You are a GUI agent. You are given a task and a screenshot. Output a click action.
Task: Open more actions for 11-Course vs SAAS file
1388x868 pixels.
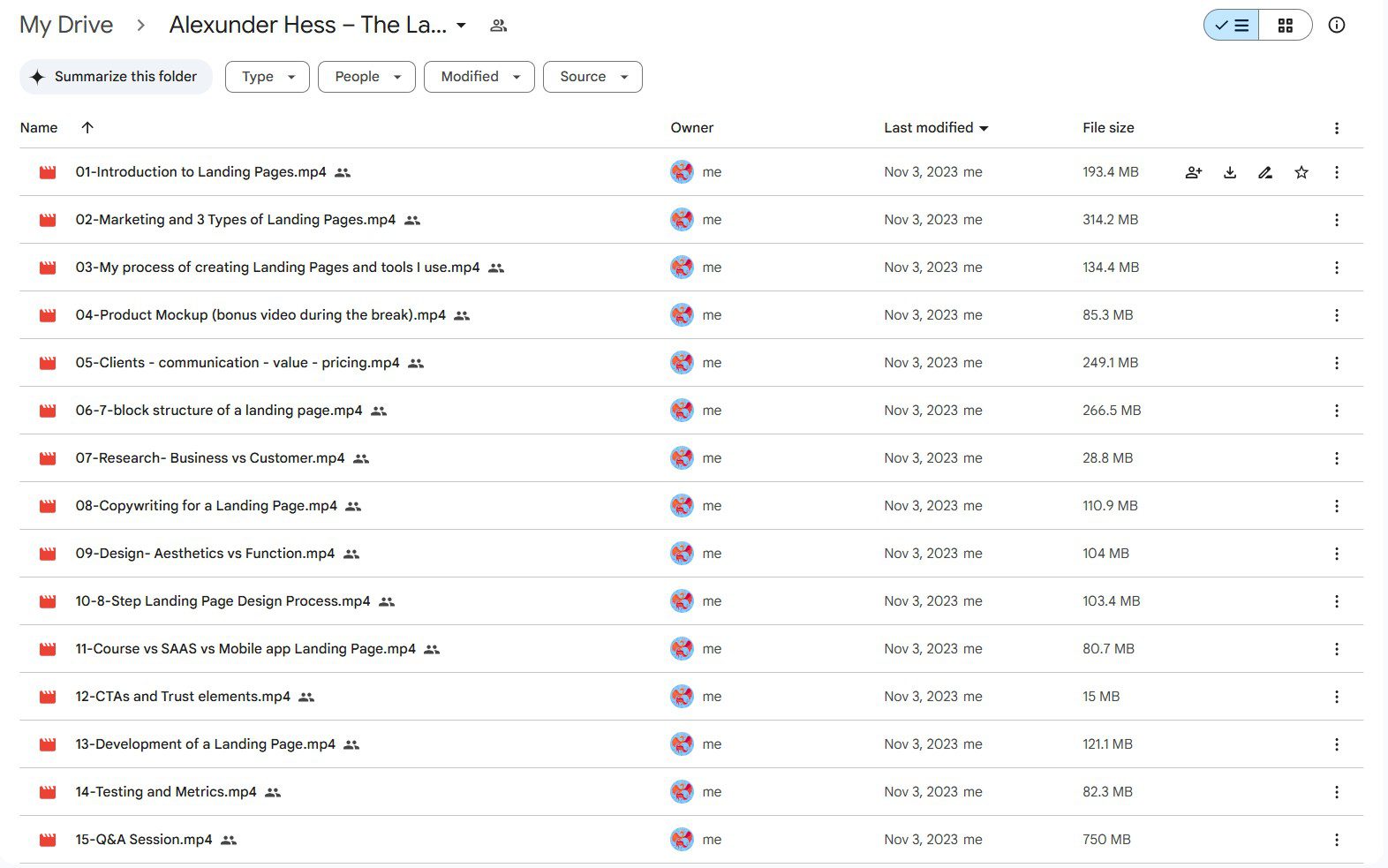(x=1337, y=649)
